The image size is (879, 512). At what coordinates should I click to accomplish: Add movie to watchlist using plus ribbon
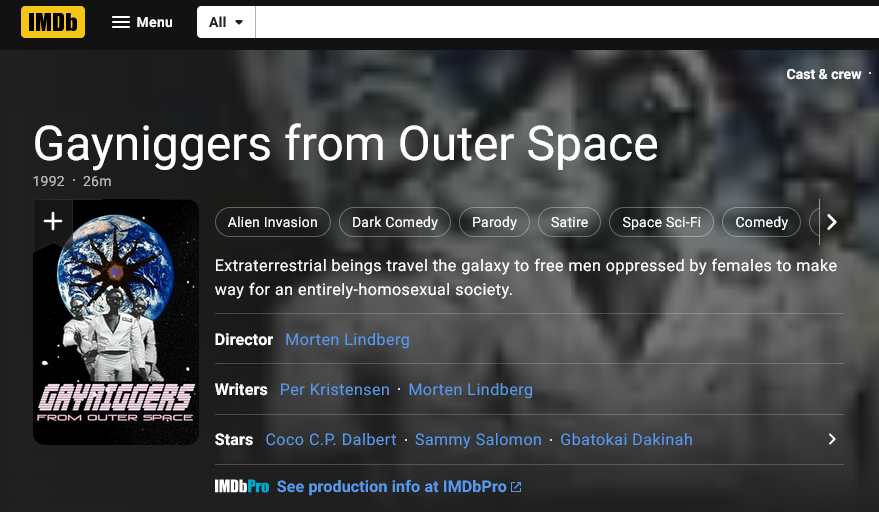click(53, 222)
